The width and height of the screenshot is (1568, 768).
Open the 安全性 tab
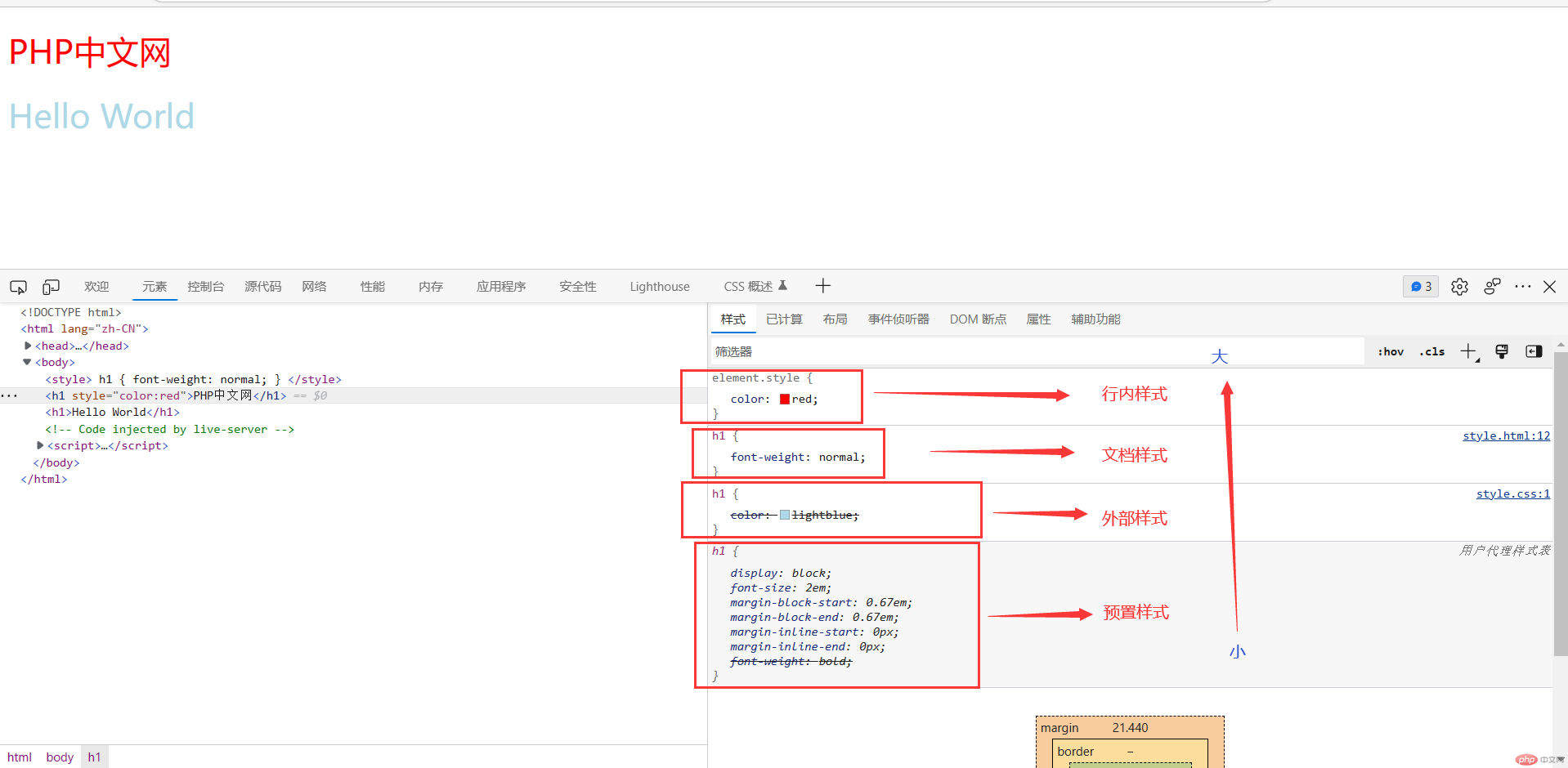click(578, 287)
